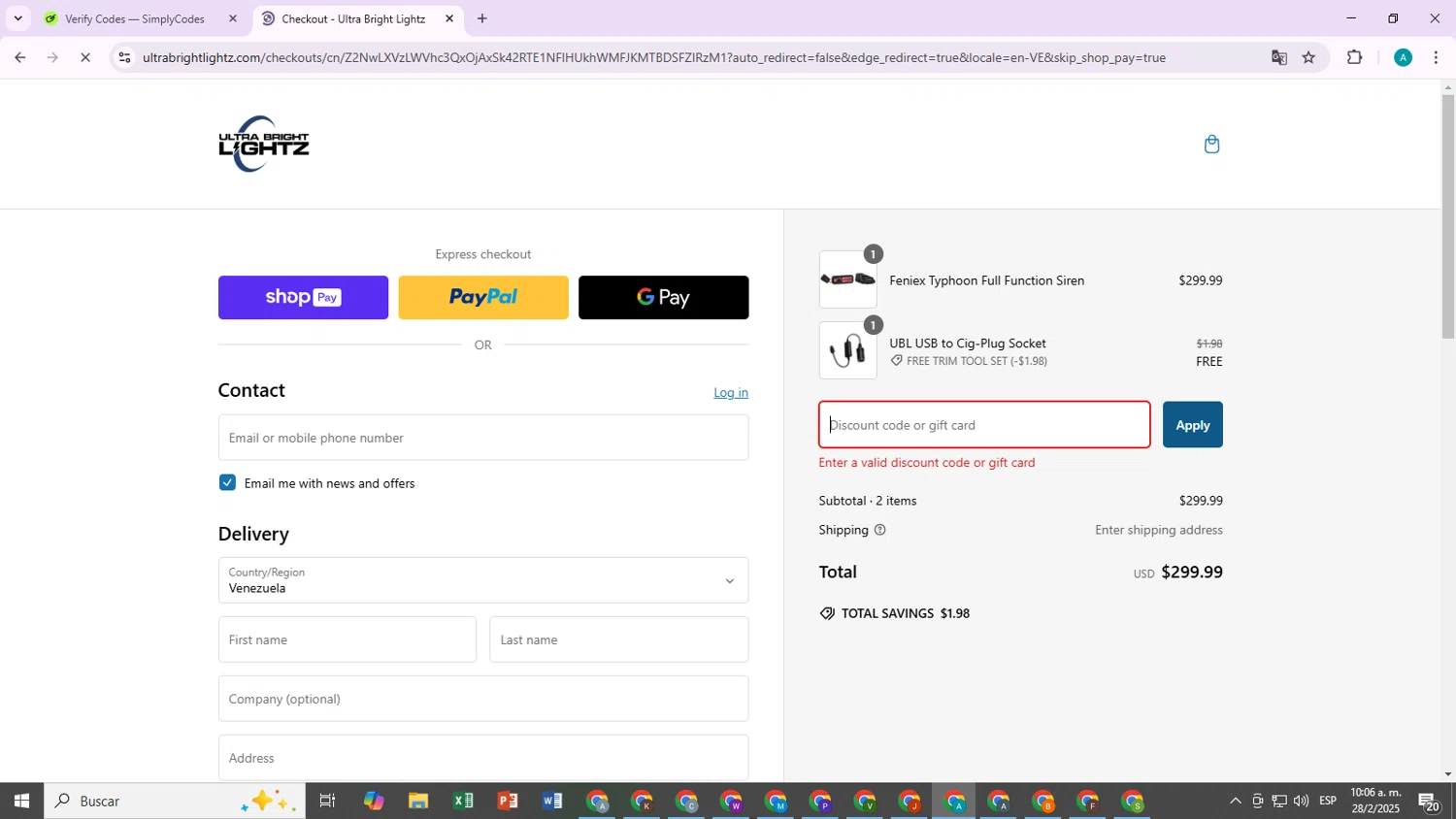Launch Copilot from the taskbar

[x=374, y=802]
